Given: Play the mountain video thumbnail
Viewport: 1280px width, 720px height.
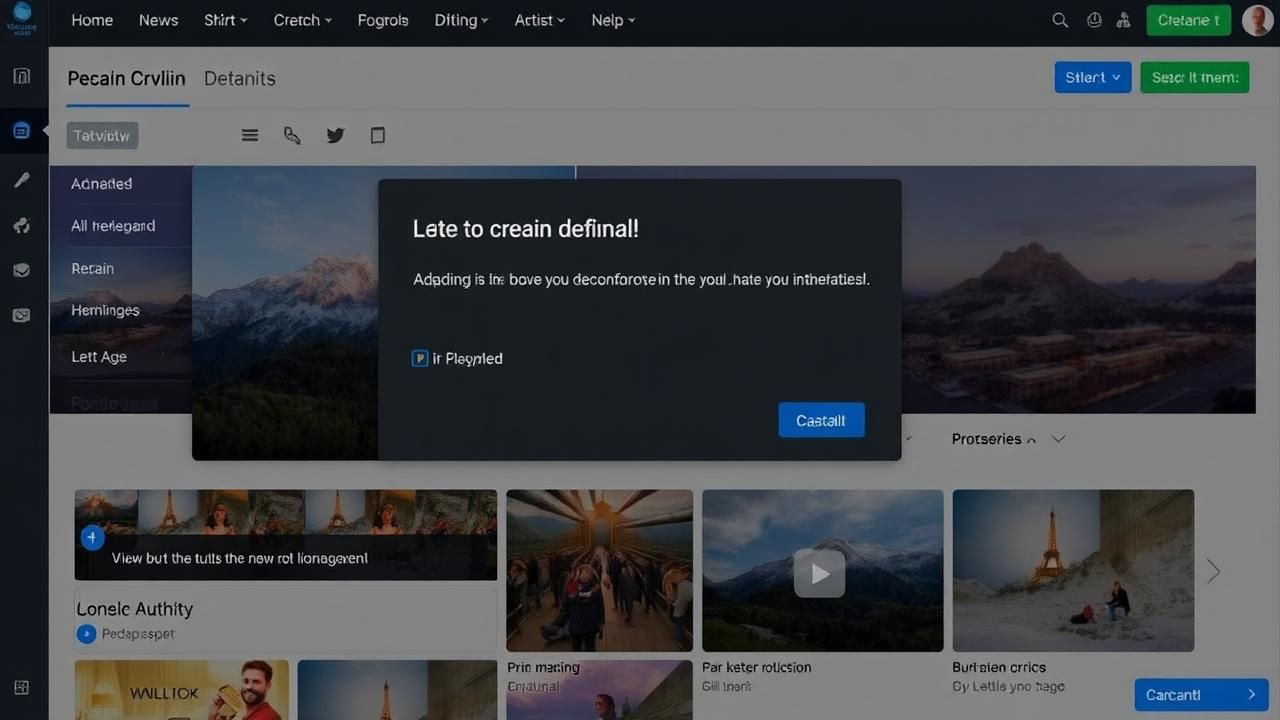Looking at the screenshot, I should click(x=819, y=574).
